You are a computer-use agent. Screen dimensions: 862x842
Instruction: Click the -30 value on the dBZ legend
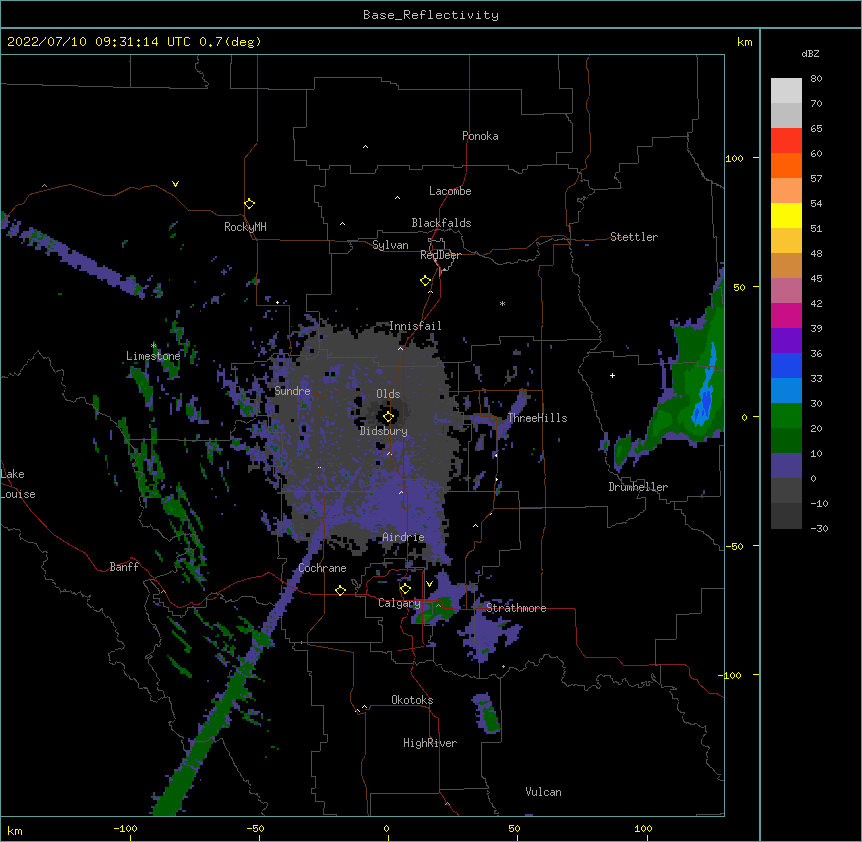[819, 529]
